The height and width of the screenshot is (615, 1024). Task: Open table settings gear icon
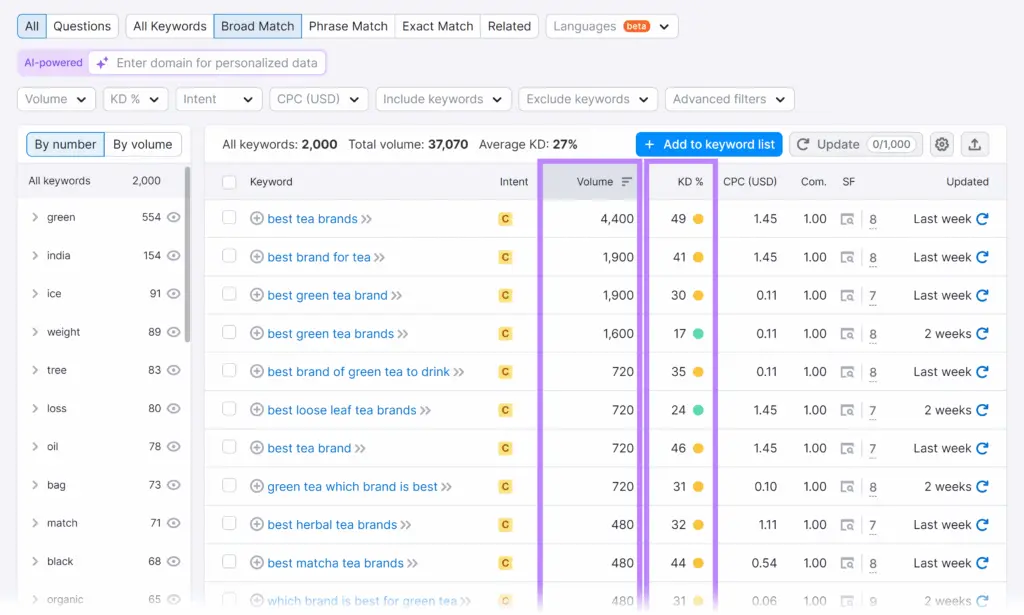941,144
